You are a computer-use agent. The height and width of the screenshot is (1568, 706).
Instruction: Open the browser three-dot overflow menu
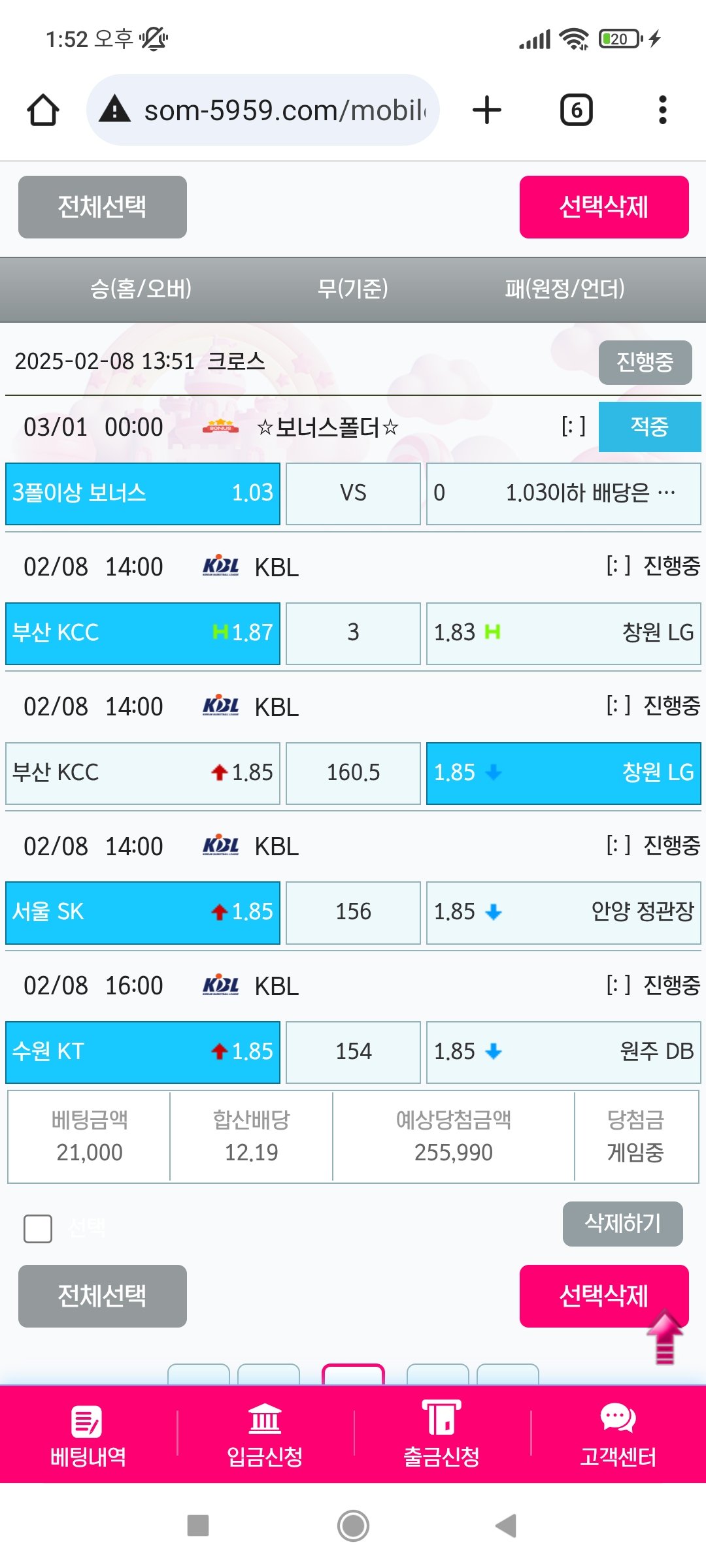click(x=662, y=110)
